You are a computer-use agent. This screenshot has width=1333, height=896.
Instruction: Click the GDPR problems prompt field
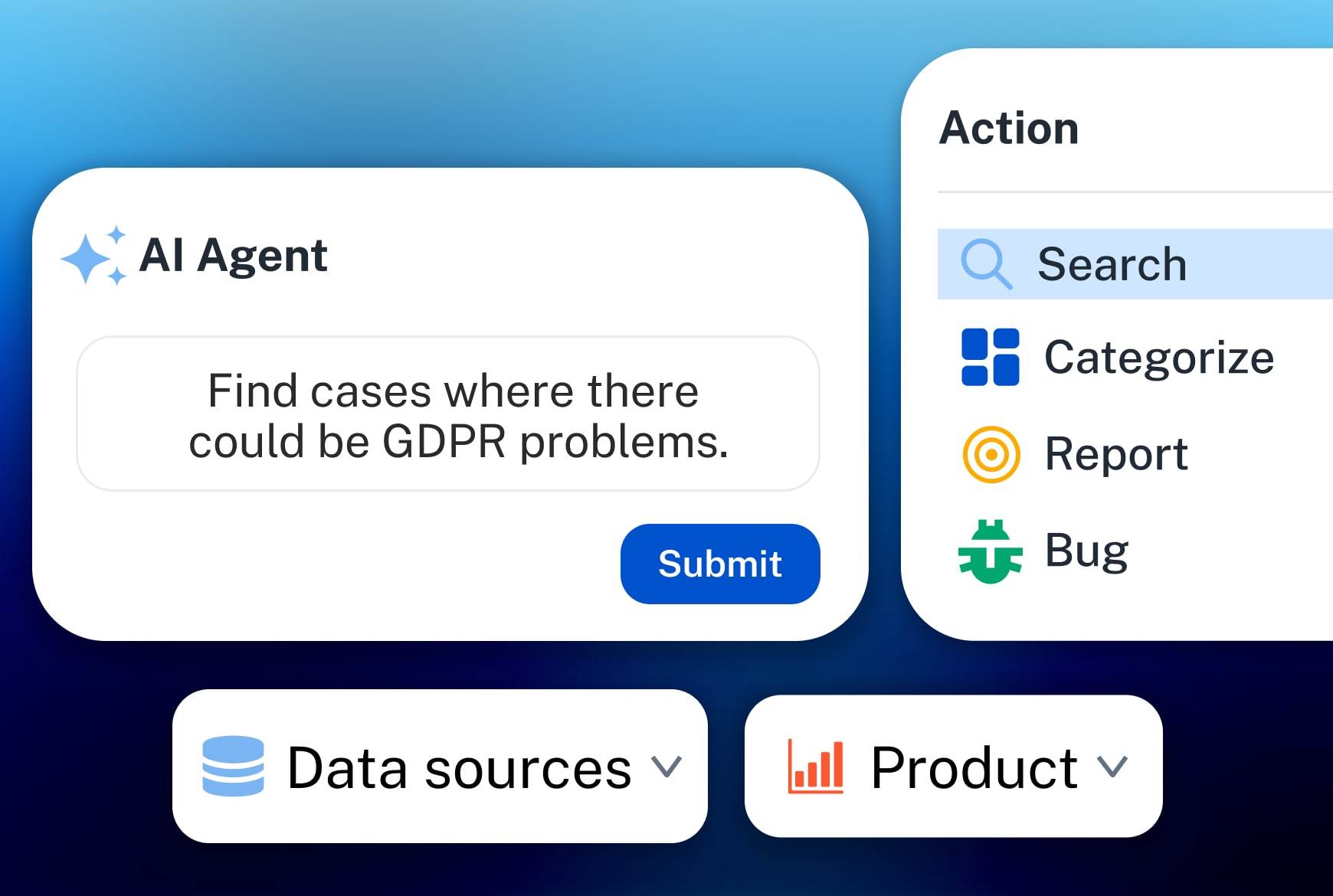point(448,414)
